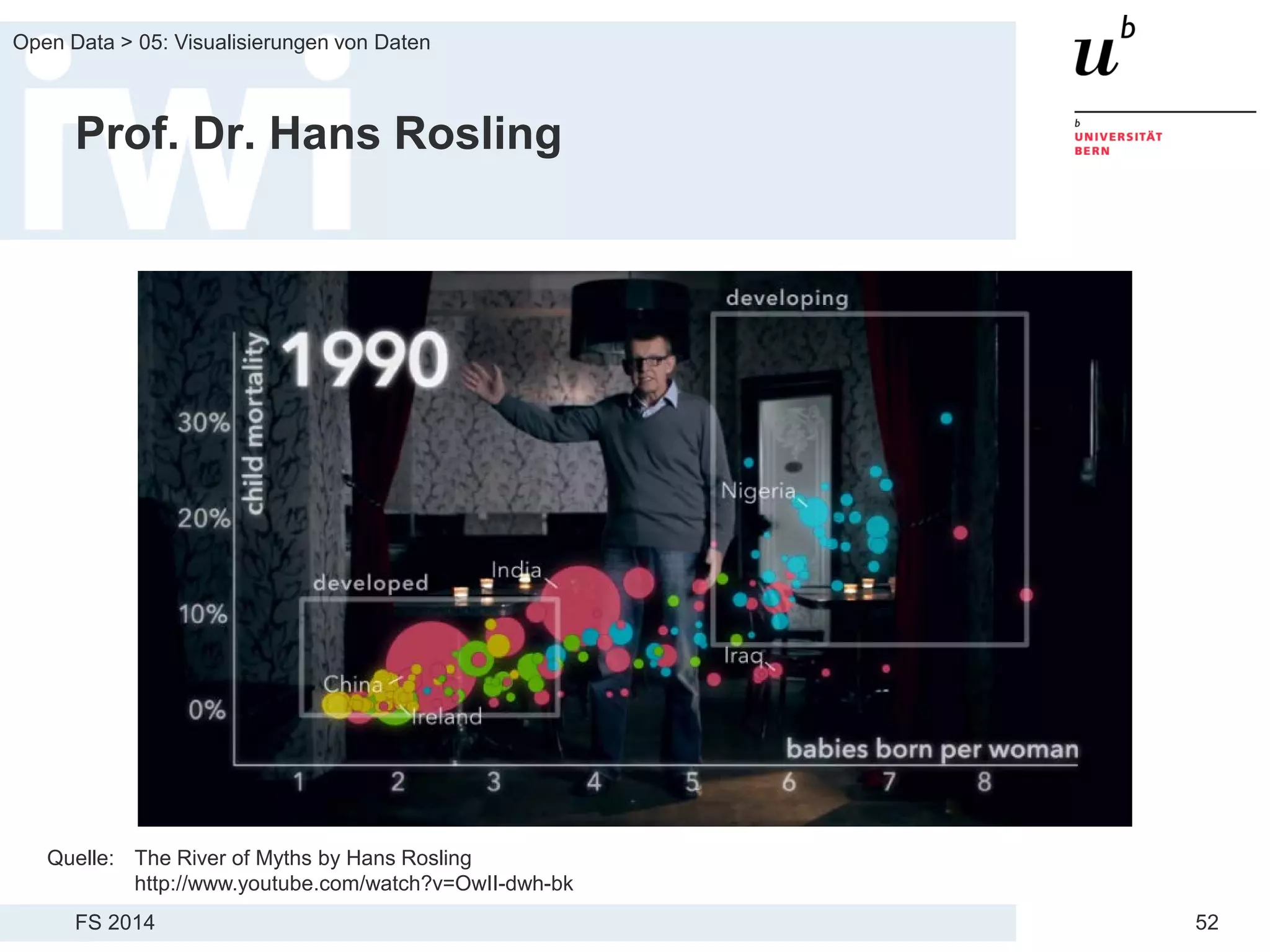Click the 'developing' box label
1270x952 pixels.
point(787,299)
